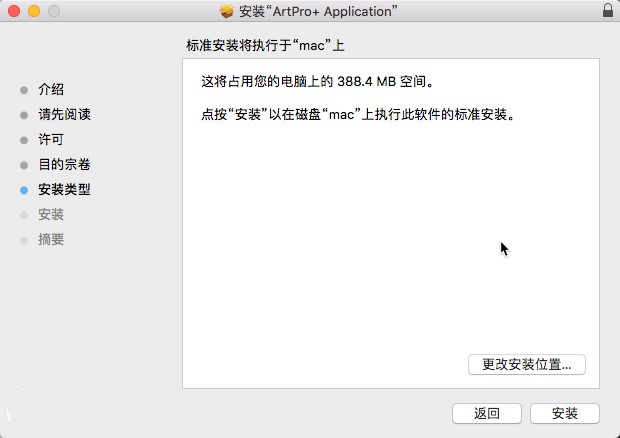The height and width of the screenshot is (438, 620).
Task: Click the lock icon in title bar
Action: coord(608,11)
